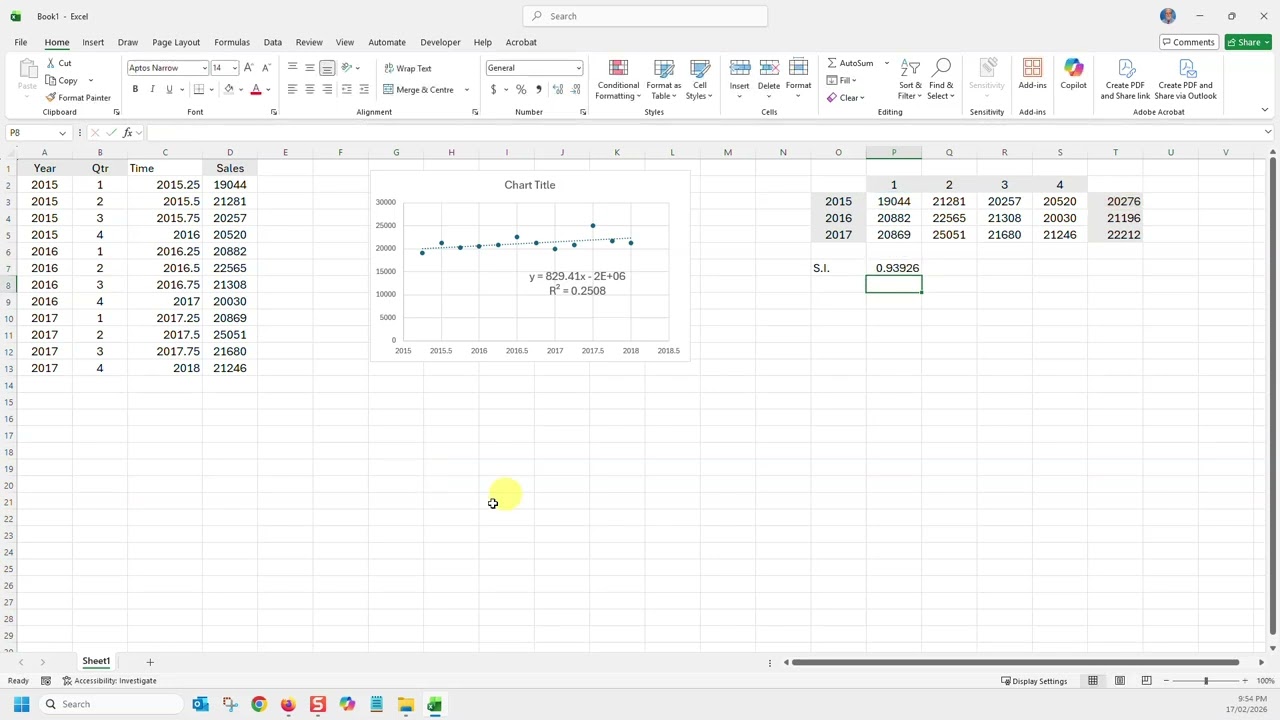Click the Share button
The height and width of the screenshot is (720, 1280).
[1248, 42]
